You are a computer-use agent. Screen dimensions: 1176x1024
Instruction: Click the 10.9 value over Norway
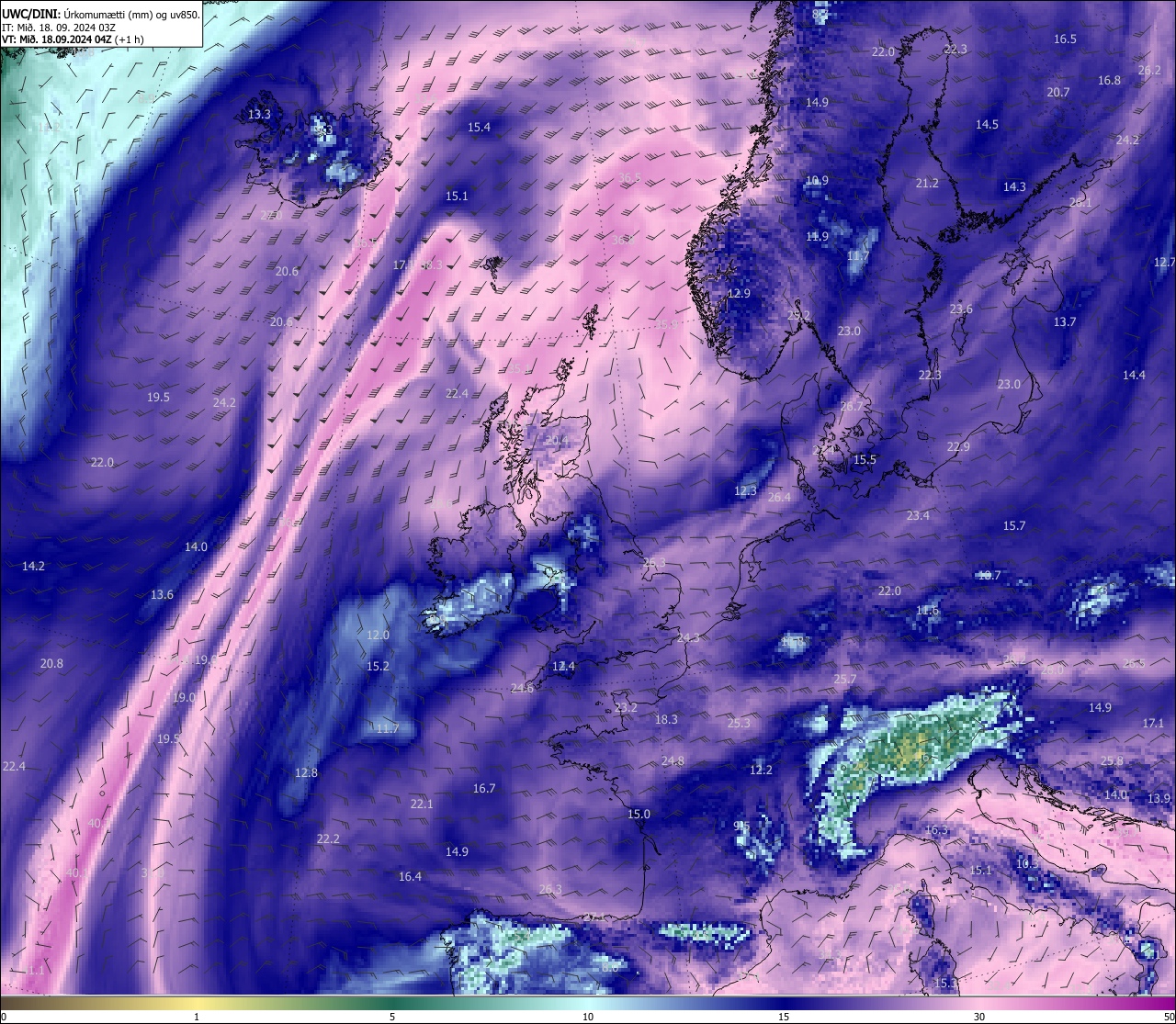(817, 181)
